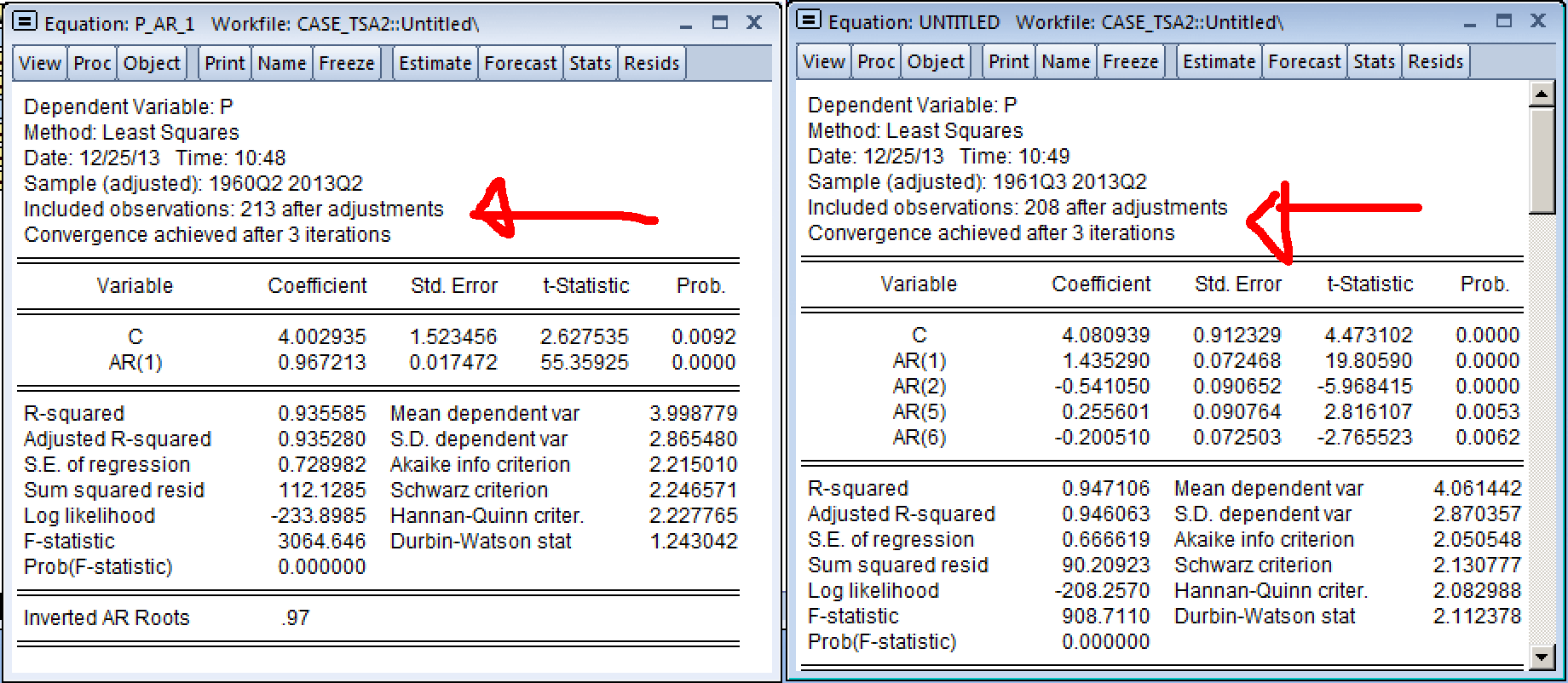Click F-statistic value 908.7110
This screenshot has height=683, width=1568.
[1106, 617]
